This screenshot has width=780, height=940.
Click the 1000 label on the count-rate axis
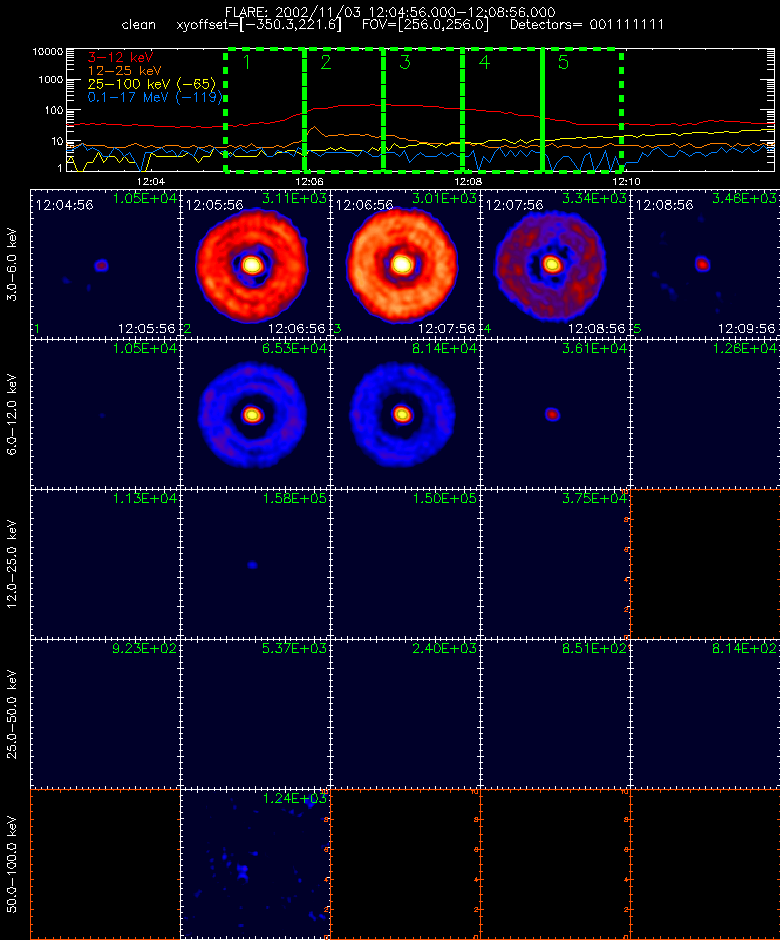51,80
